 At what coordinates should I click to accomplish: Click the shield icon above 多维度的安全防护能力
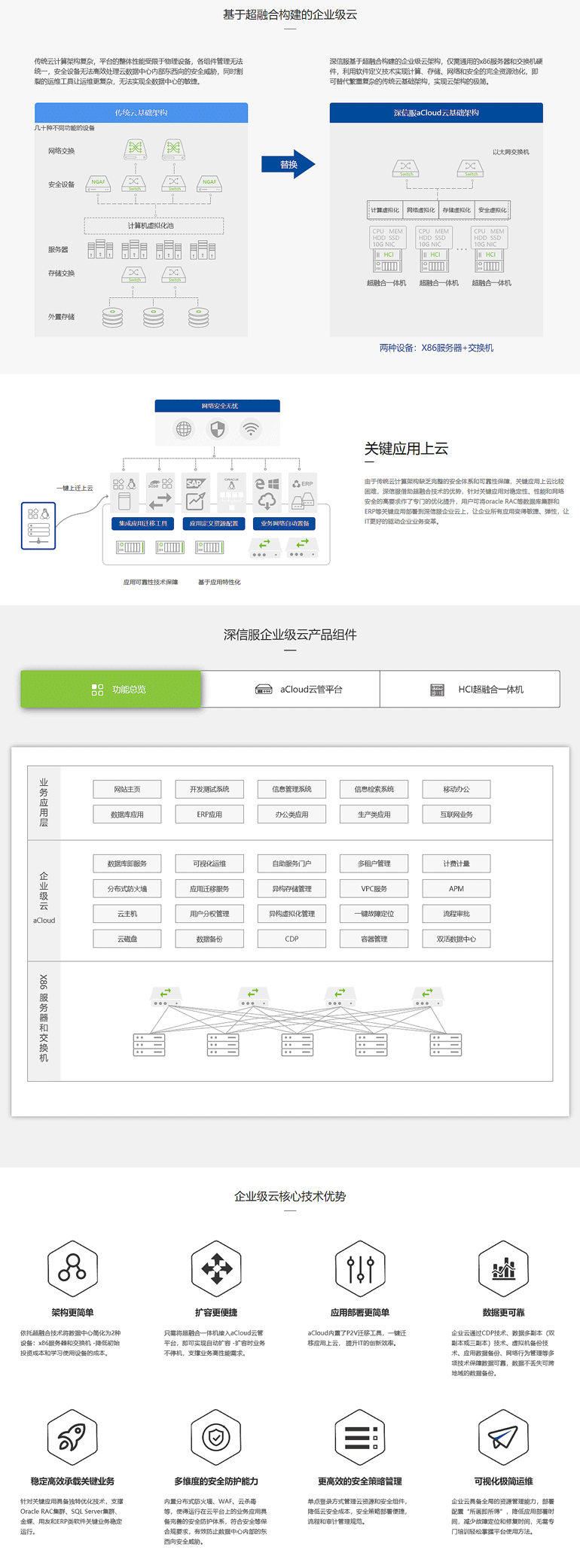click(216, 1436)
